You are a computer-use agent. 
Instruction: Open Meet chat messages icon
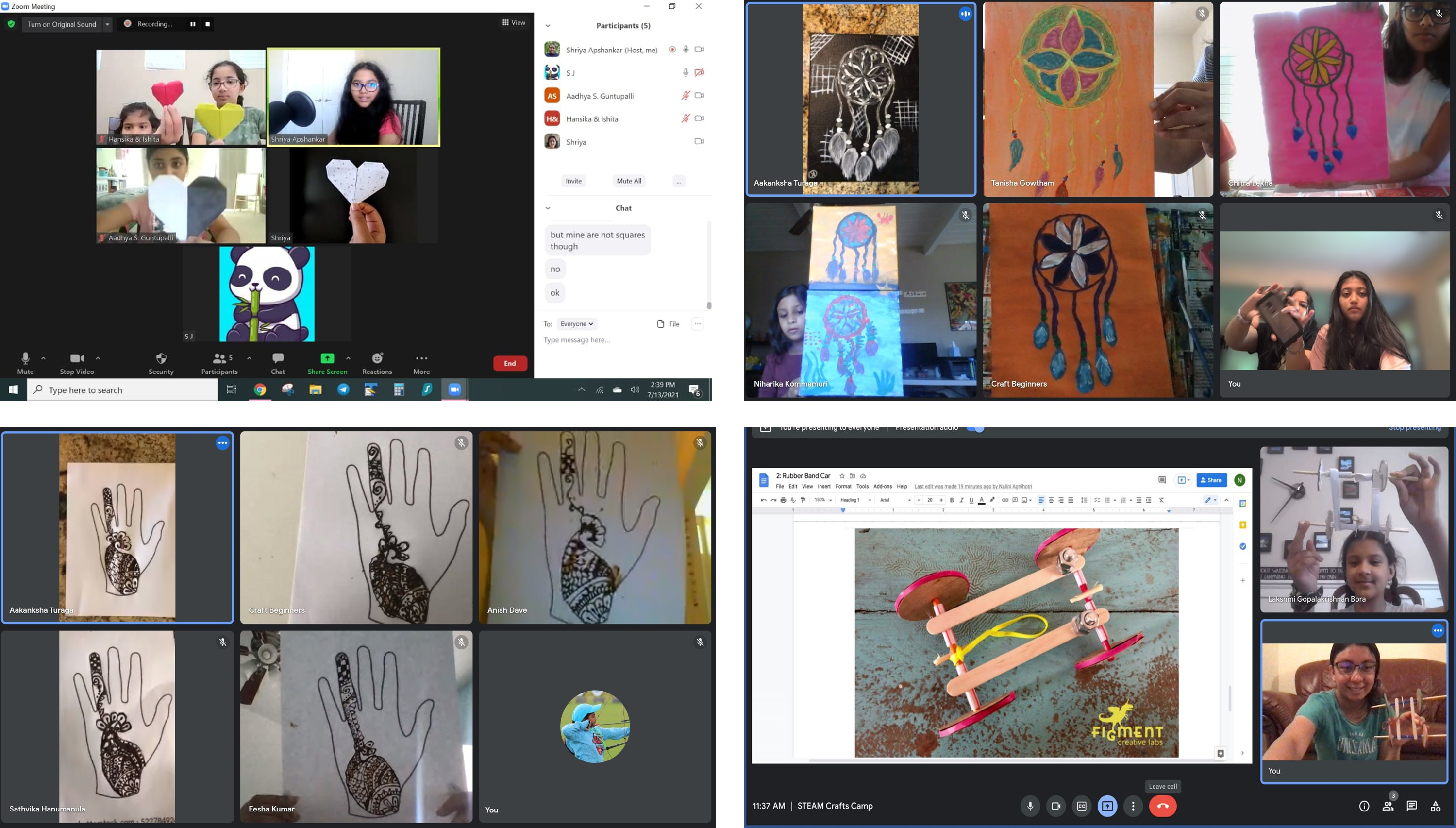[1412, 806]
